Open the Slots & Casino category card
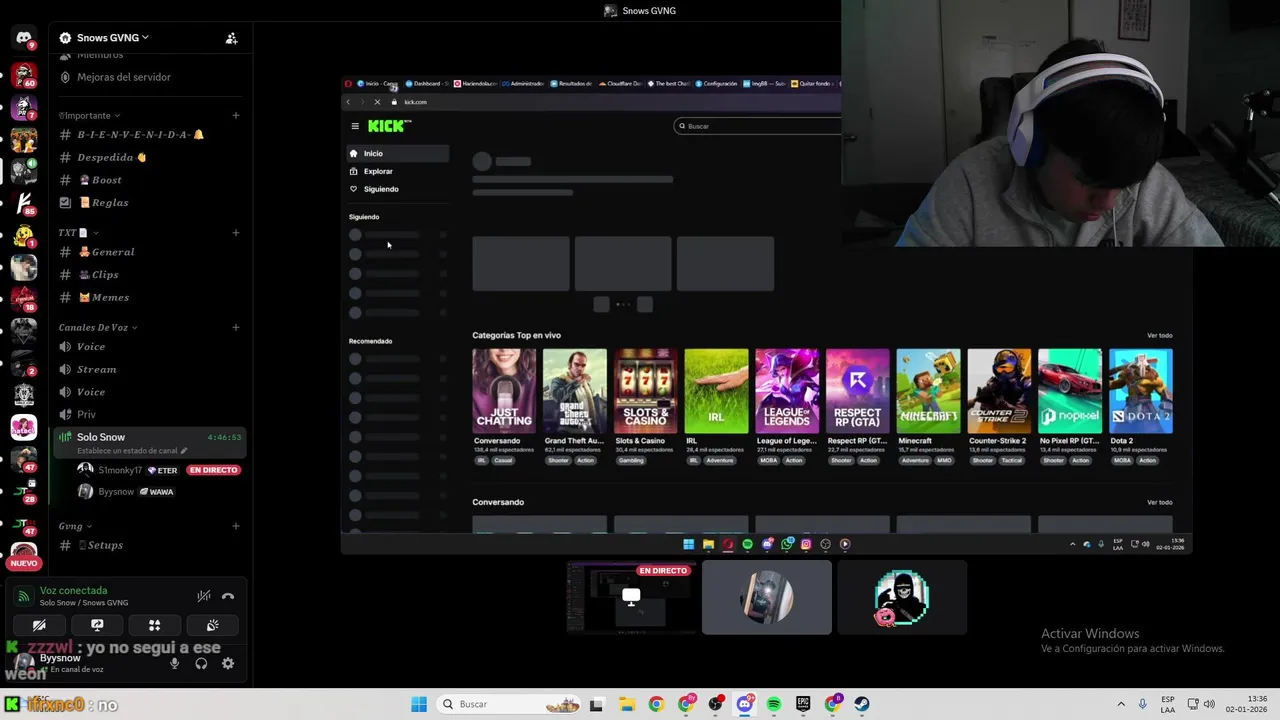The image size is (1280, 720). [x=645, y=391]
